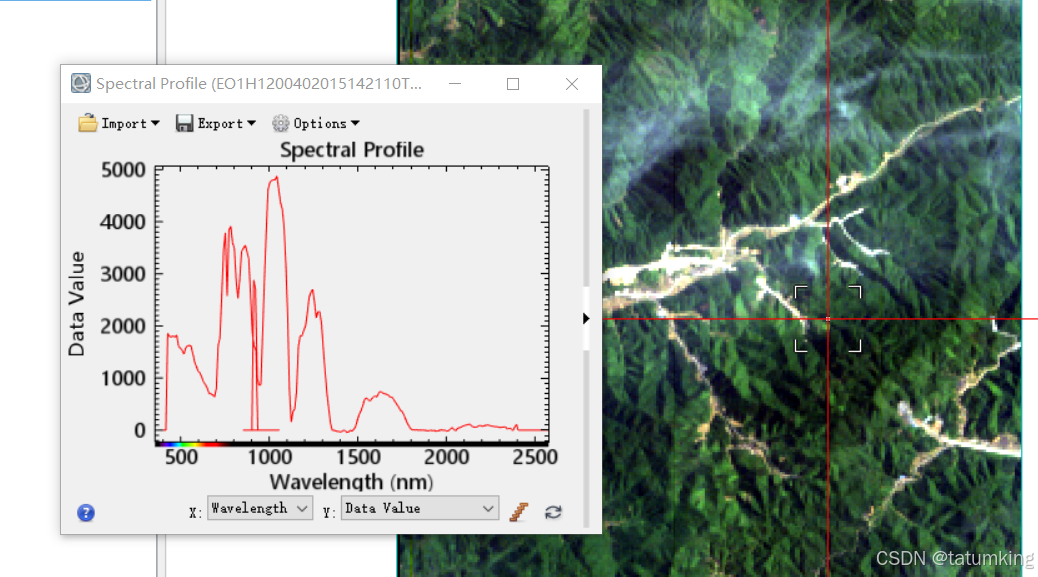Click the Export floppy disk icon
Image resolution: width=1038 pixels, height=577 pixels.
click(184, 123)
